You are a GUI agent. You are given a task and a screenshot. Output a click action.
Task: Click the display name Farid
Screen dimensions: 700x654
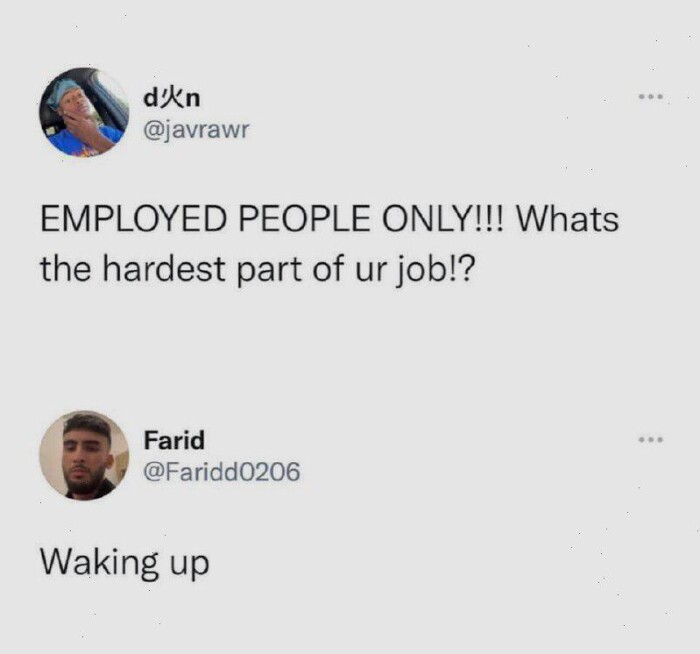(174, 440)
